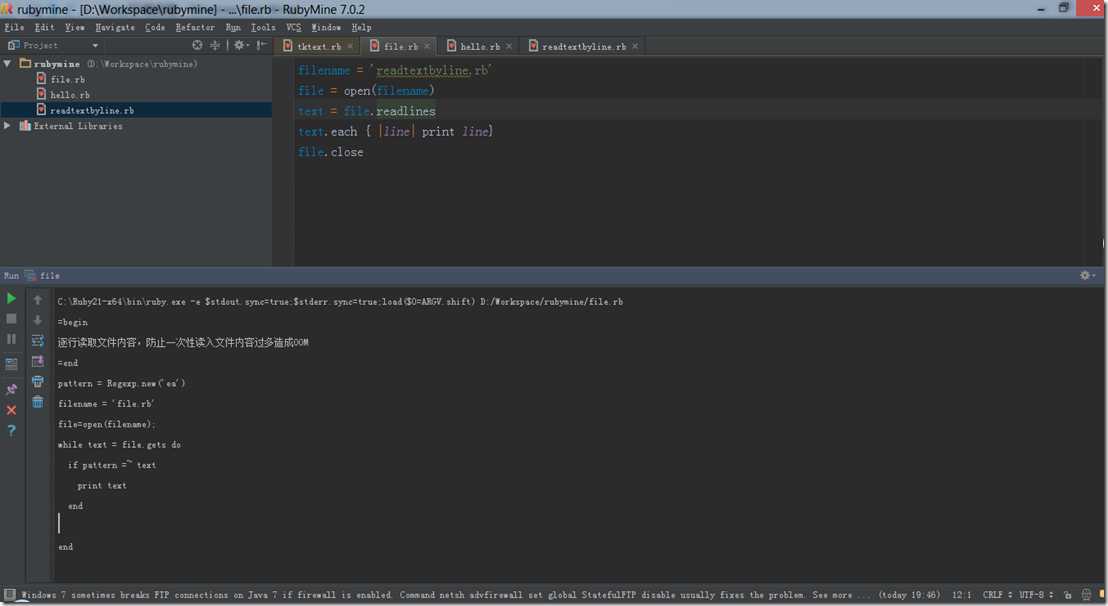Pin the Run tab icon

click(11, 389)
